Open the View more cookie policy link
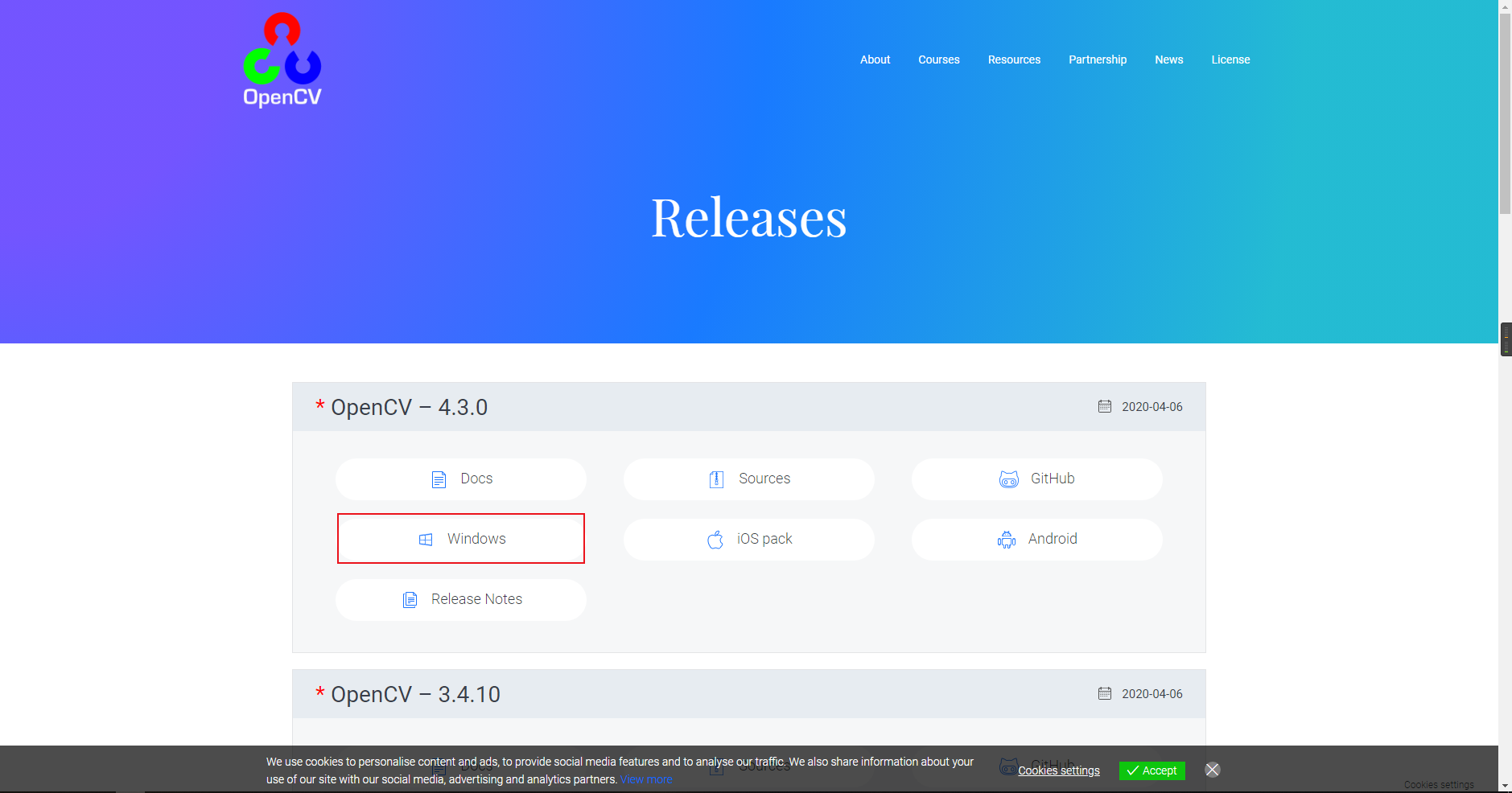This screenshot has height=793, width=1512. point(646,779)
